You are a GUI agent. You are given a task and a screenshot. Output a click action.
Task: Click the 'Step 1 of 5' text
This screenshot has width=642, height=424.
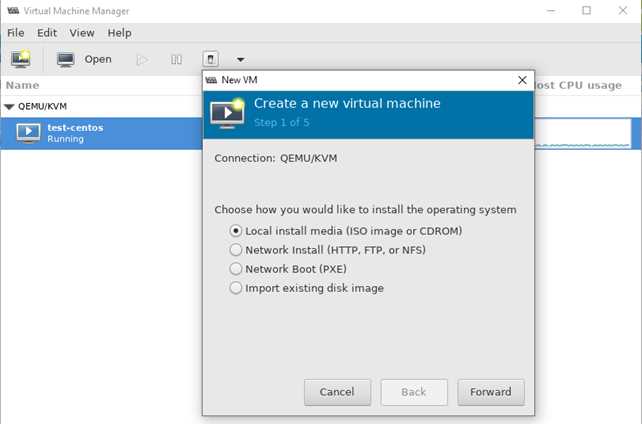pyautogui.click(x=282, y=122)
